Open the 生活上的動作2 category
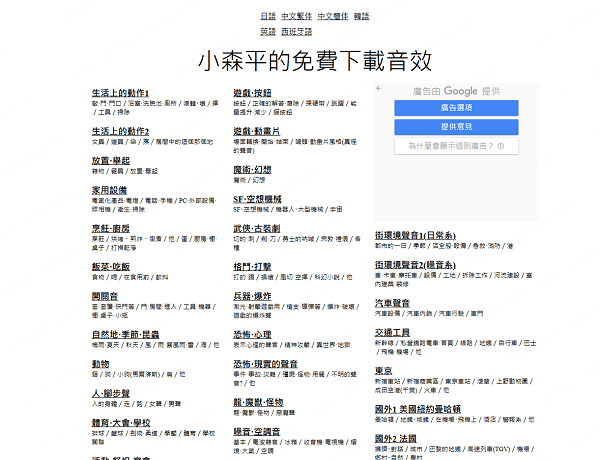This screenshot has width=600, height=460. point(120,131)
